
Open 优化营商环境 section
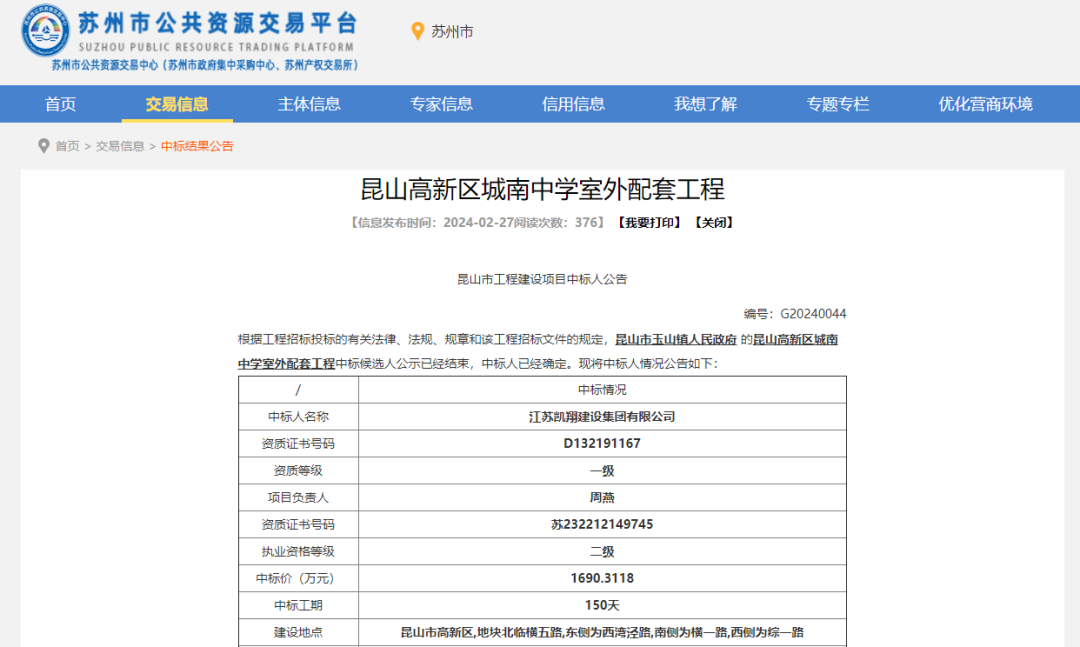[x=985, y=104]
